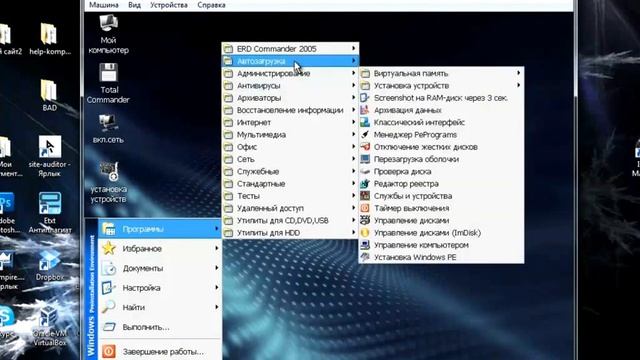Open Службы и устройства
This screenshot has width=640, height=360.
pyautogui.click(x=441, y=196)
